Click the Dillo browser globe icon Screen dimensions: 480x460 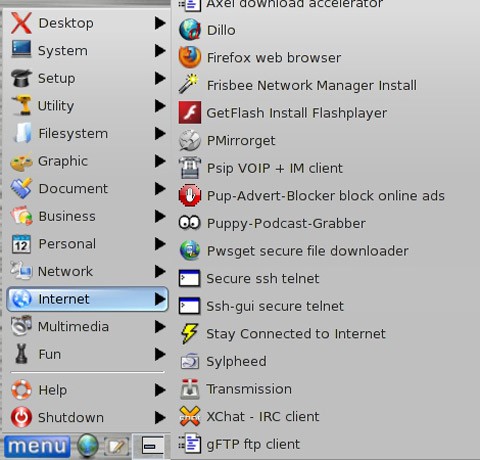tap(190, 30)
